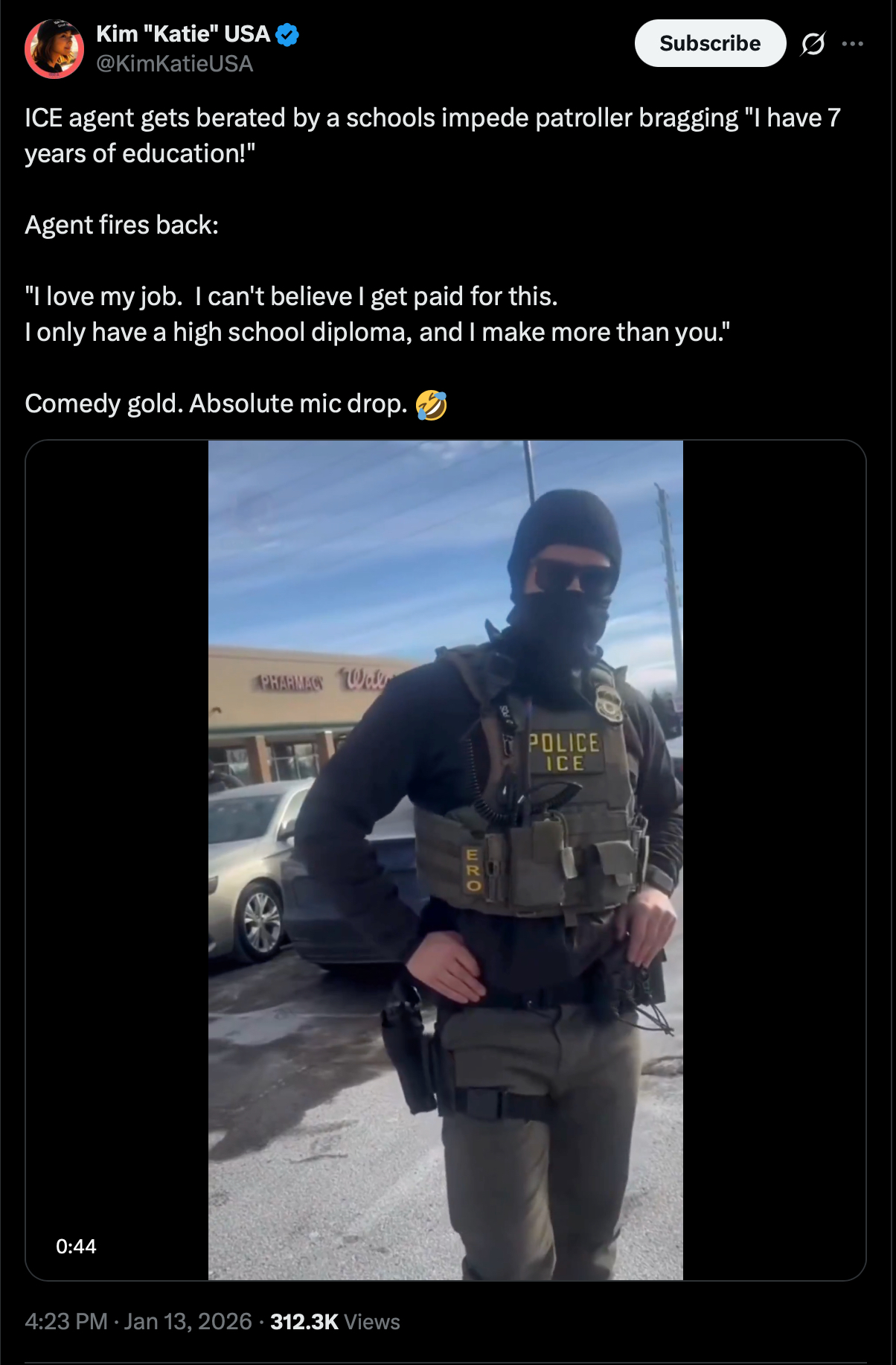This screenshot has width=896, height=1365.
Task: Click the Pharmacy sign in the video
Action: click(x=291, y=682)
